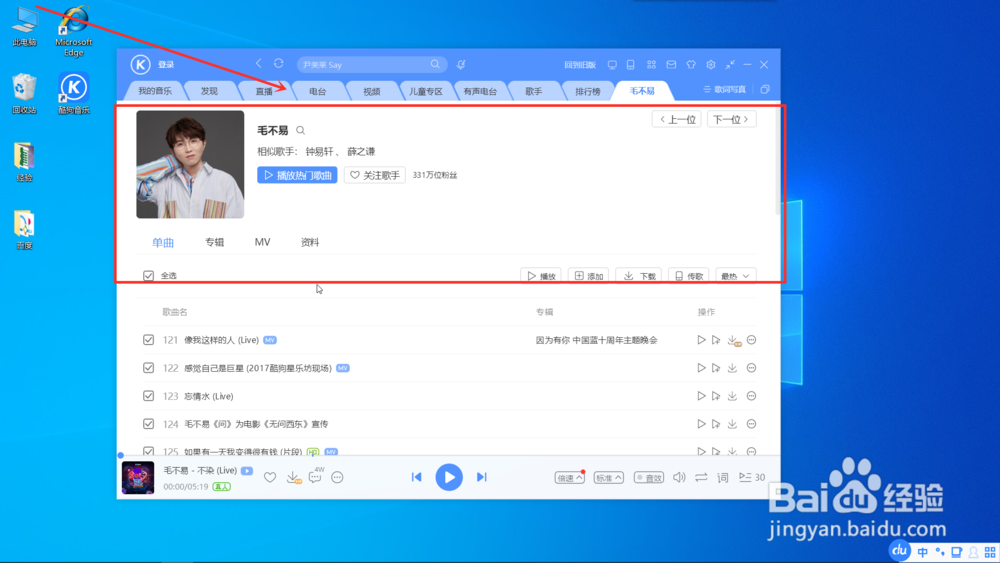Click the 传歌 transfer button
The image size is (1000, 563).
[689, 275]
